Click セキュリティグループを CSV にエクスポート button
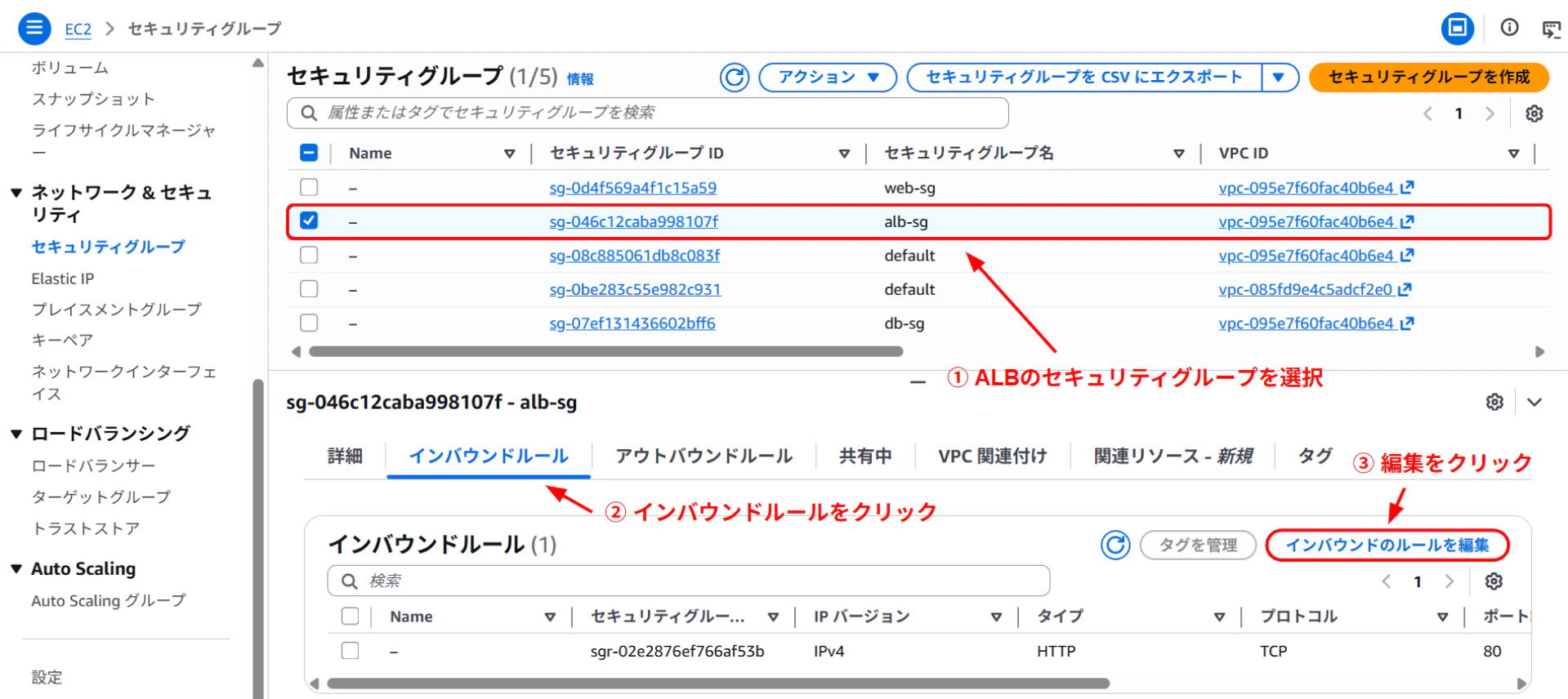This screenshot has width=1568, height=699. (1084, 78)
